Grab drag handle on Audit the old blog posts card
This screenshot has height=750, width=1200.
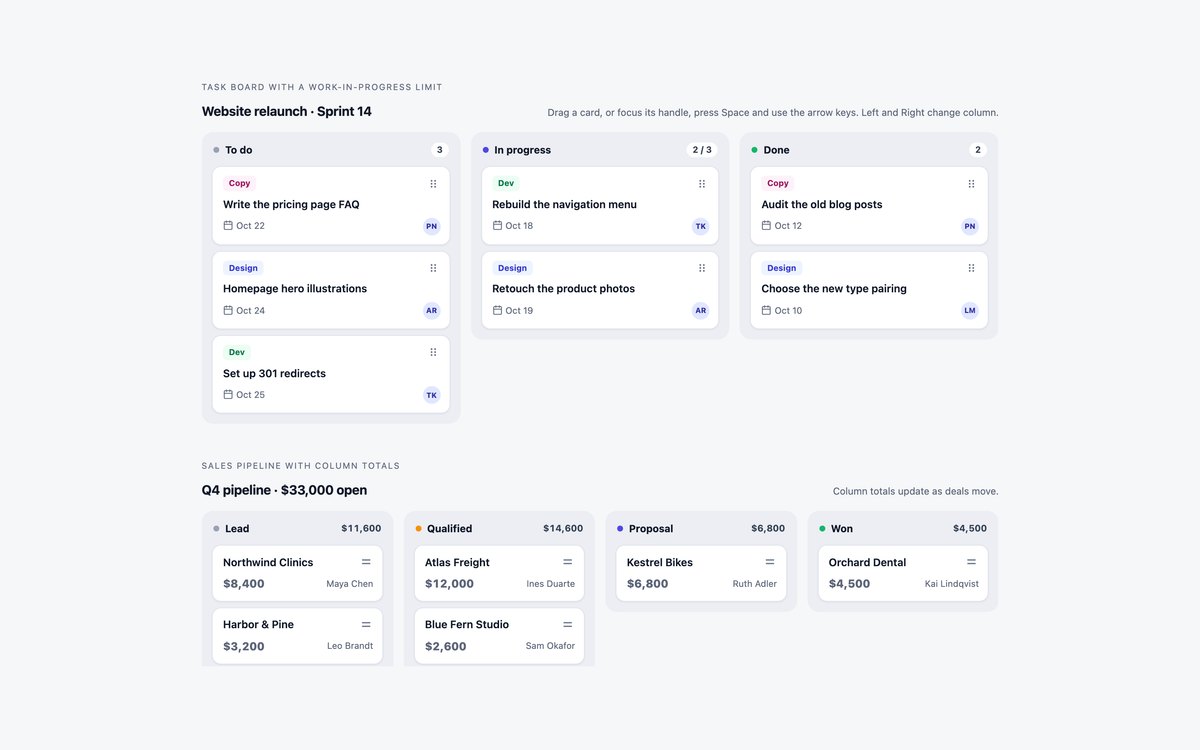971,184
